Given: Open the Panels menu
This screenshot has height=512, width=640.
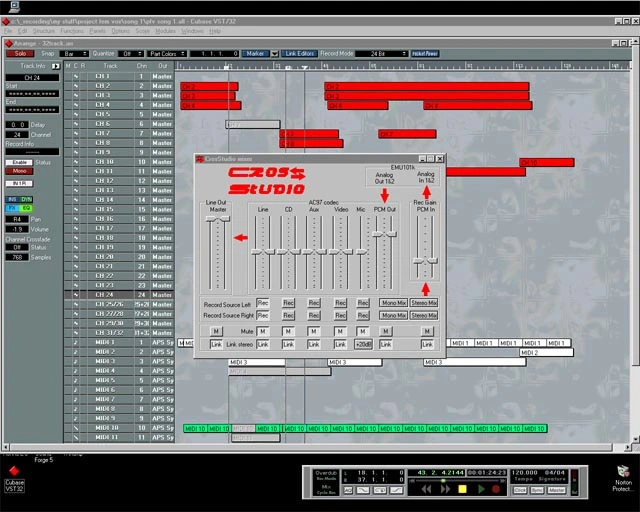Looking at the screenshot, I should (97, 31).
